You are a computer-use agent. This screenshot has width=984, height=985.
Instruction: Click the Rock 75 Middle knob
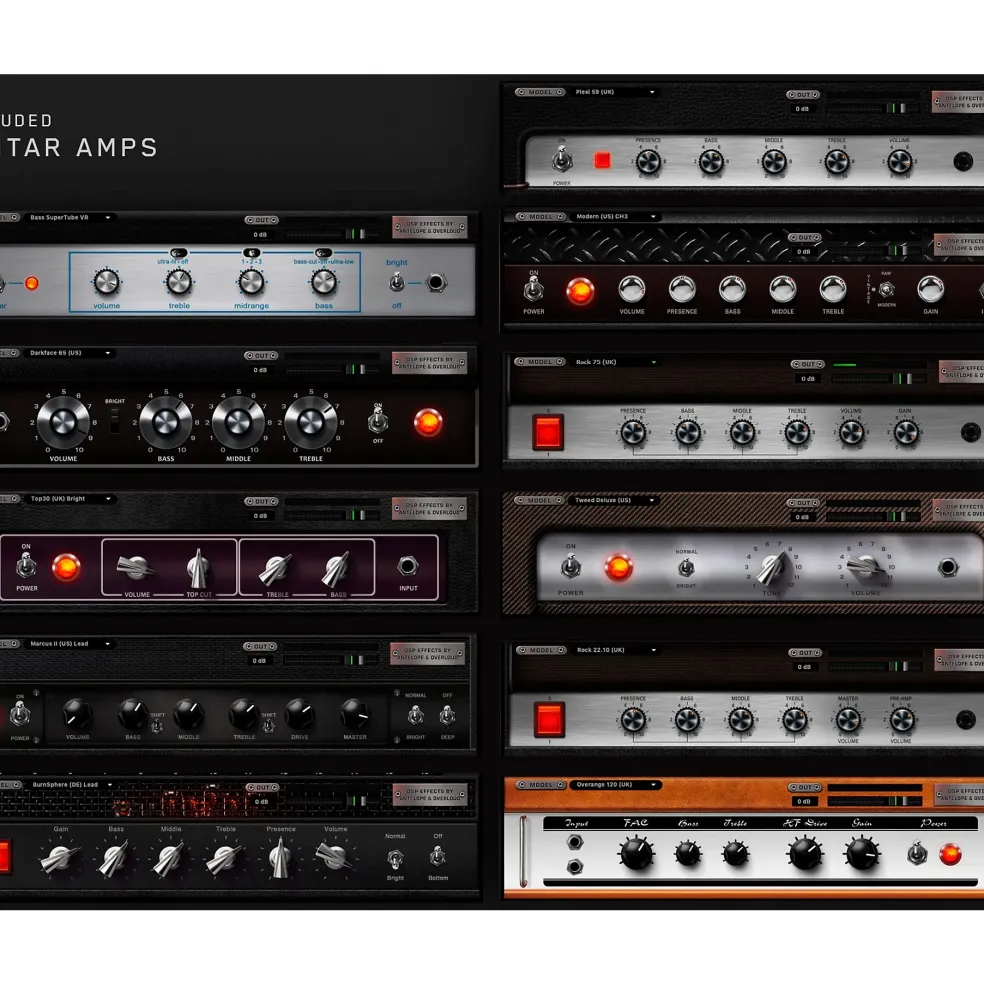[742, 432]
